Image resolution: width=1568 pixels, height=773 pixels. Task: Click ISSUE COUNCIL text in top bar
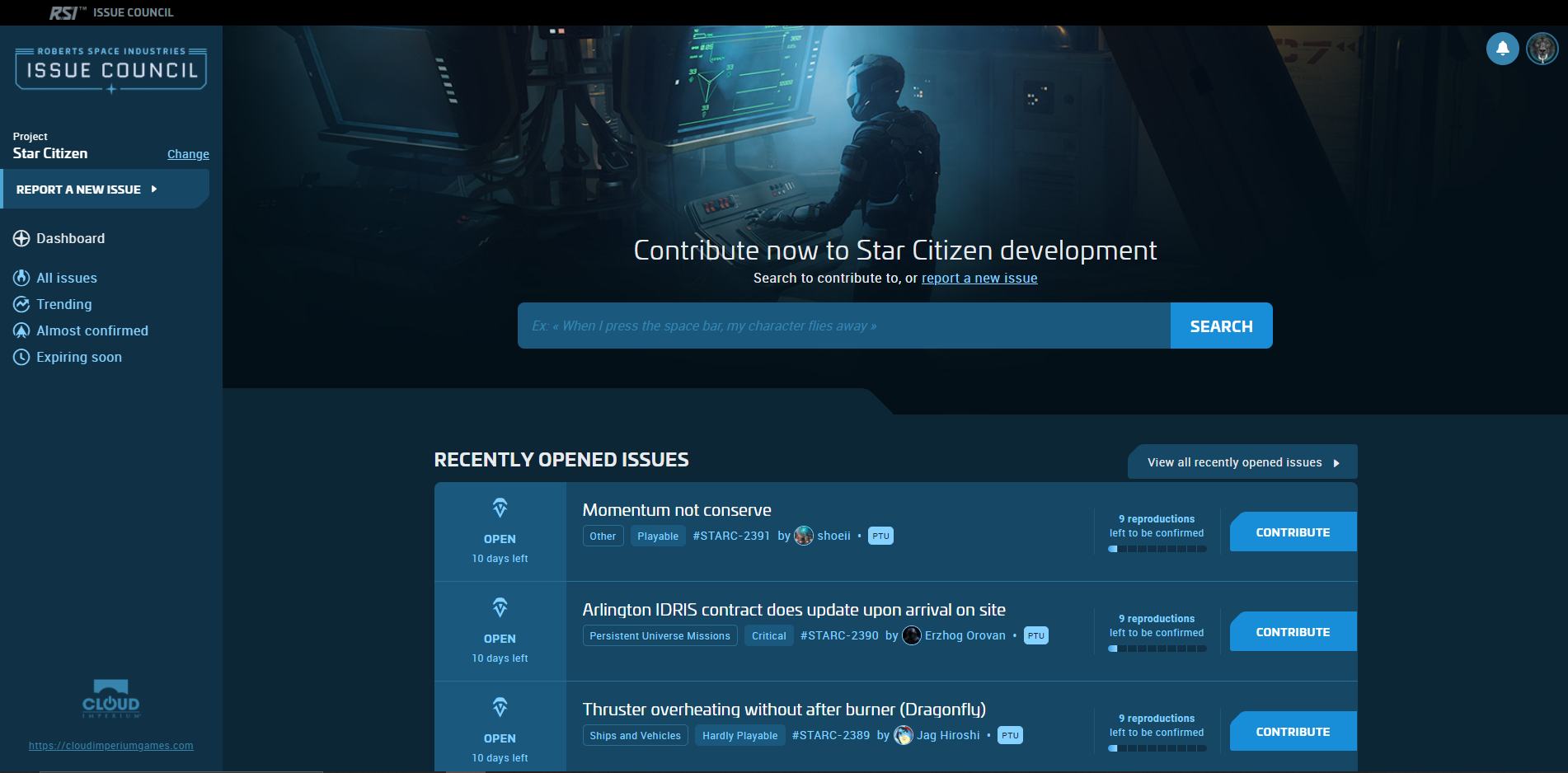(x=133, y=12)
